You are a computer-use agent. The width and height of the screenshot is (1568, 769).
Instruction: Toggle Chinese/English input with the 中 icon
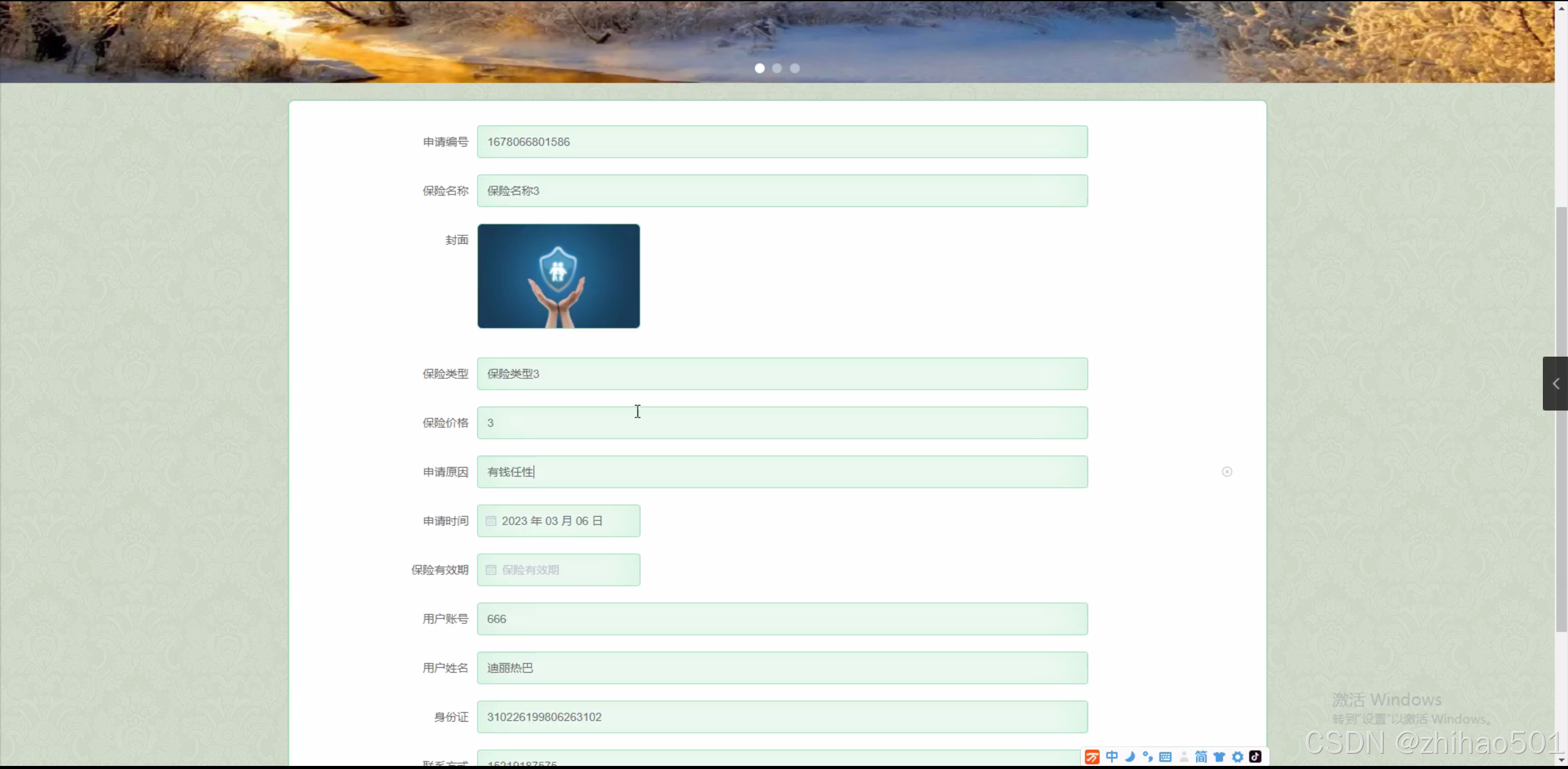(x=1112, y=757)
